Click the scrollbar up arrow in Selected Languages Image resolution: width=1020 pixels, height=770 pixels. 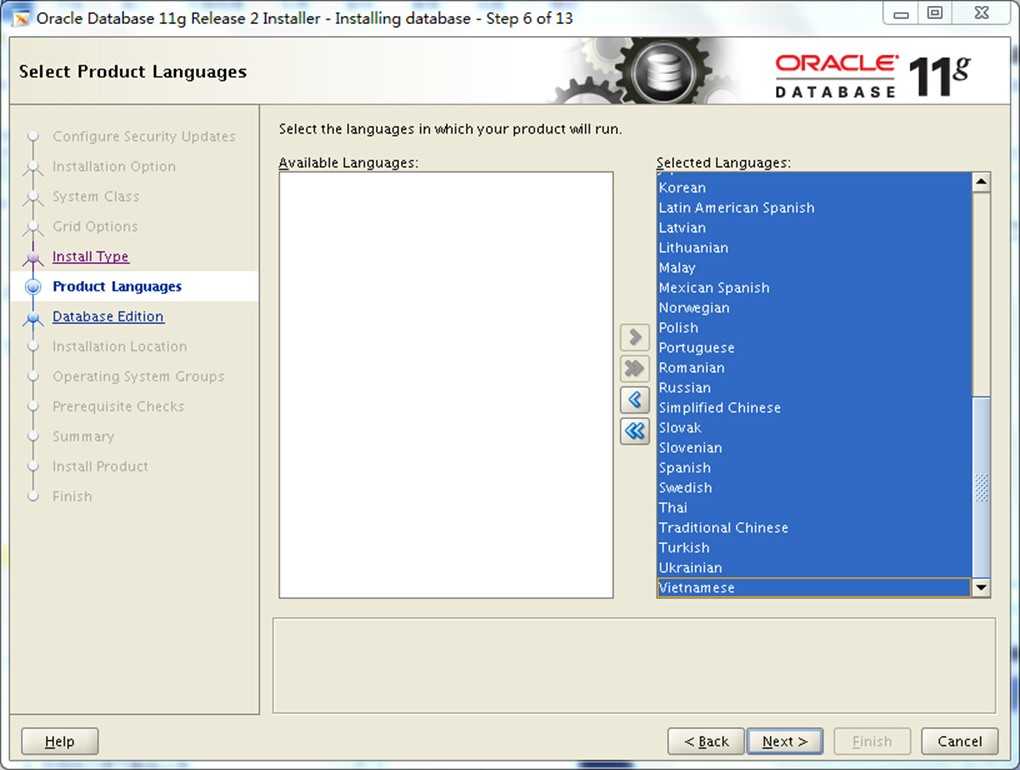pyautogui.click(x=981, y=182)
